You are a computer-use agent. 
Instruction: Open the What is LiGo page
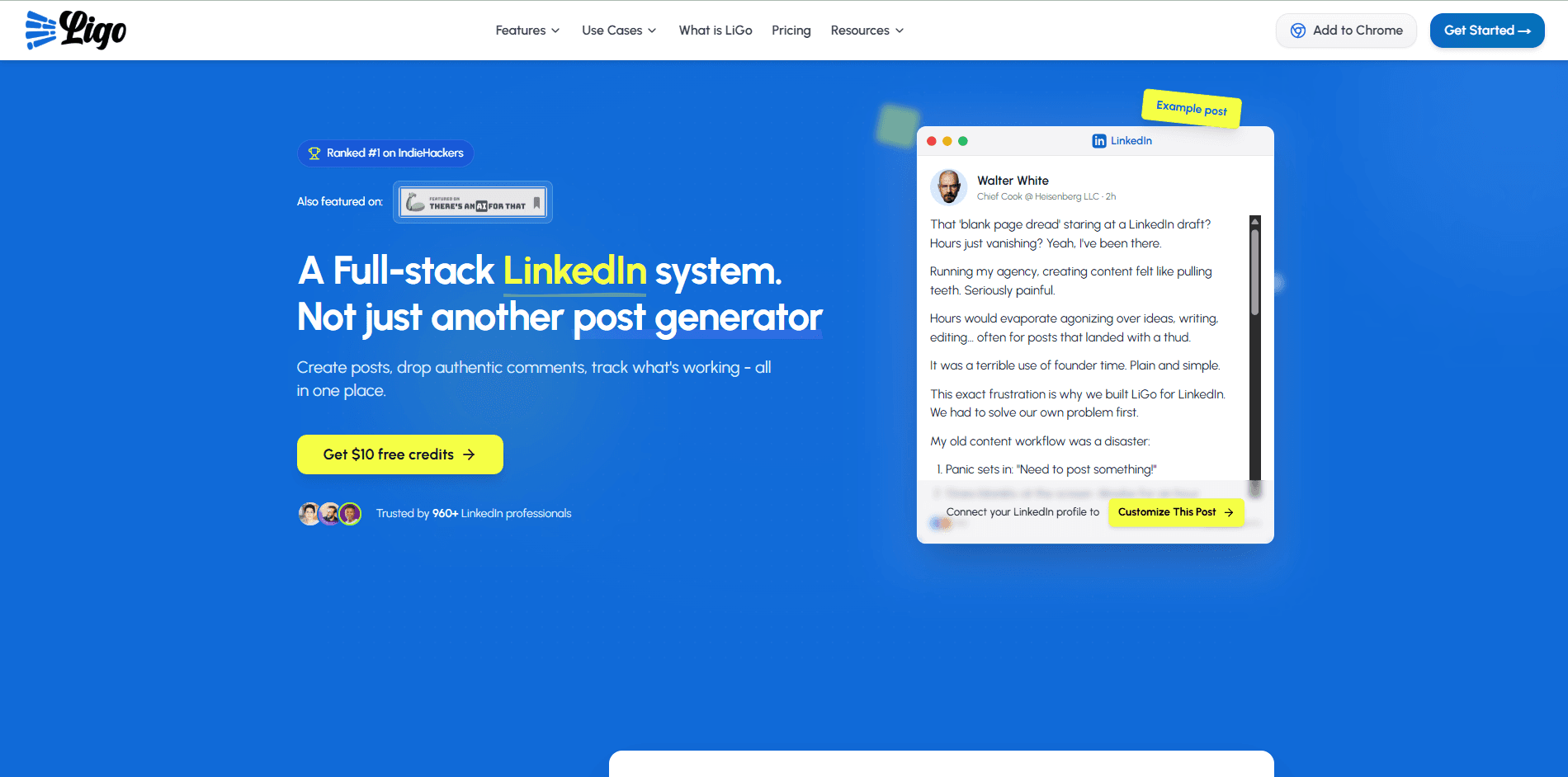tap(715, 30)
